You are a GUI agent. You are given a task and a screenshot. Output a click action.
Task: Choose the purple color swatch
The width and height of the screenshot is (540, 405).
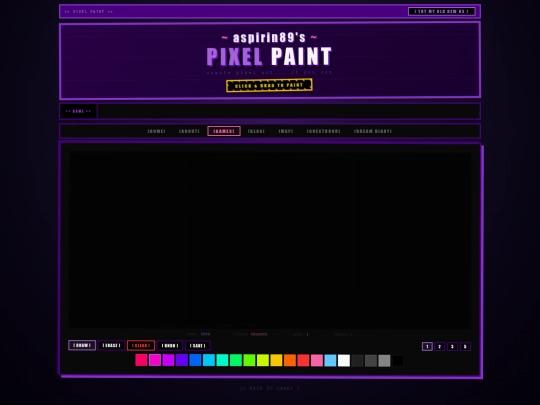[x=168, y=360]
